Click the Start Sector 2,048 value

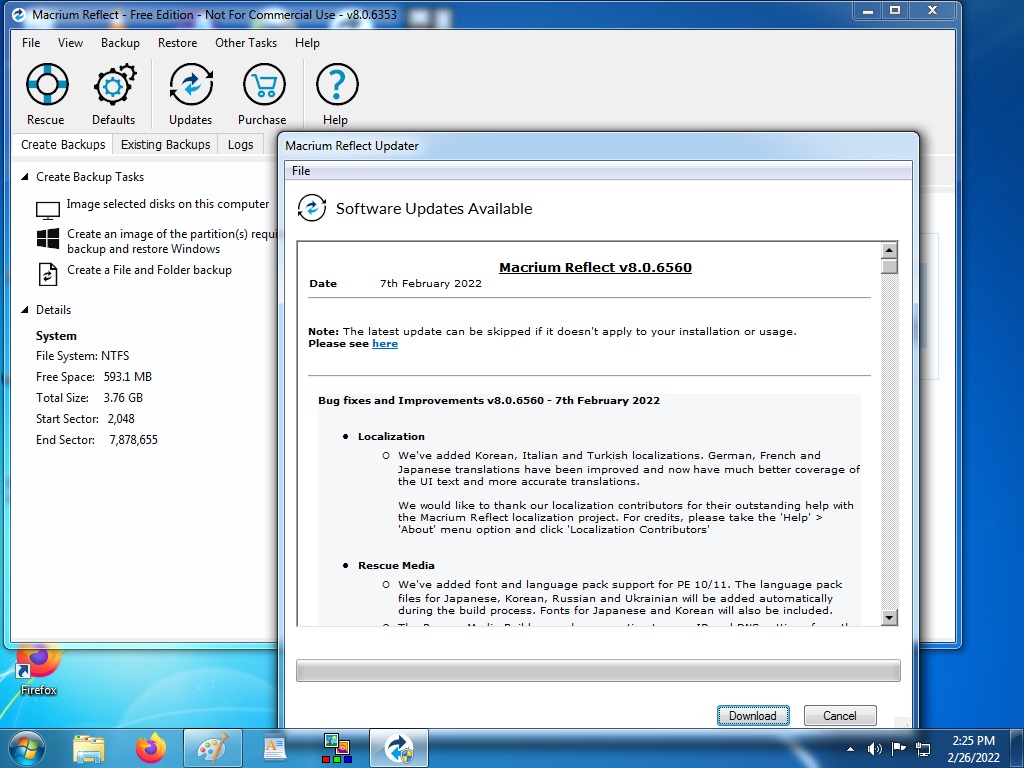click(121, 419)
